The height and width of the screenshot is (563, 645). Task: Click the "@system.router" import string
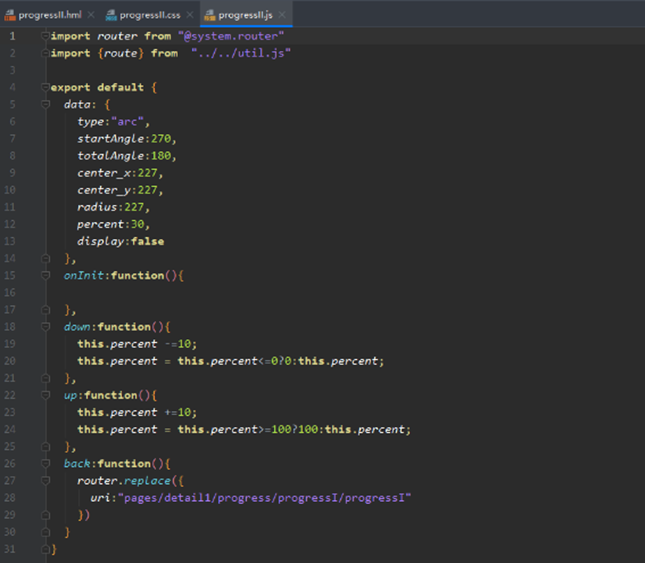(x=231, y=36)
